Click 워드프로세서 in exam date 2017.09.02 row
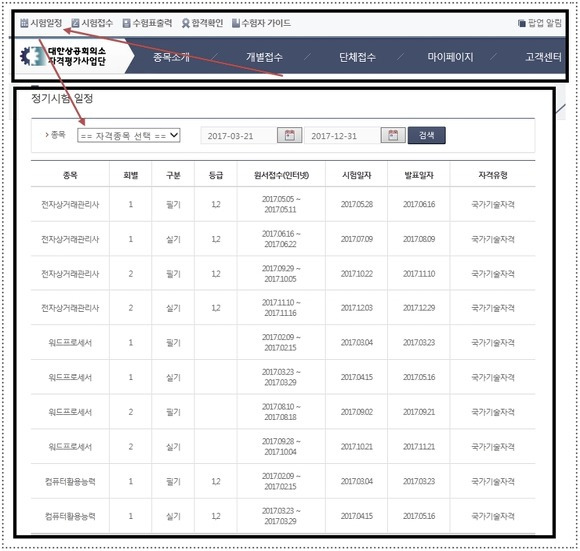This screenshot has height=551, width=580. coord(70,412)
